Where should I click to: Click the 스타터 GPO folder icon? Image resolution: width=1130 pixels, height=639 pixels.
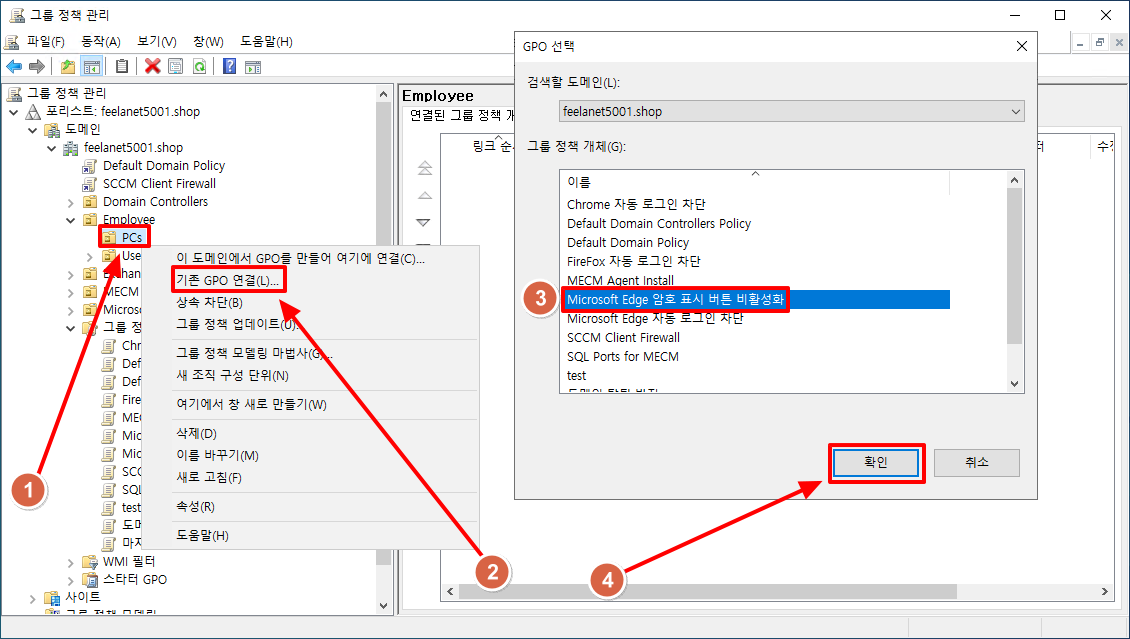point(89,580)
